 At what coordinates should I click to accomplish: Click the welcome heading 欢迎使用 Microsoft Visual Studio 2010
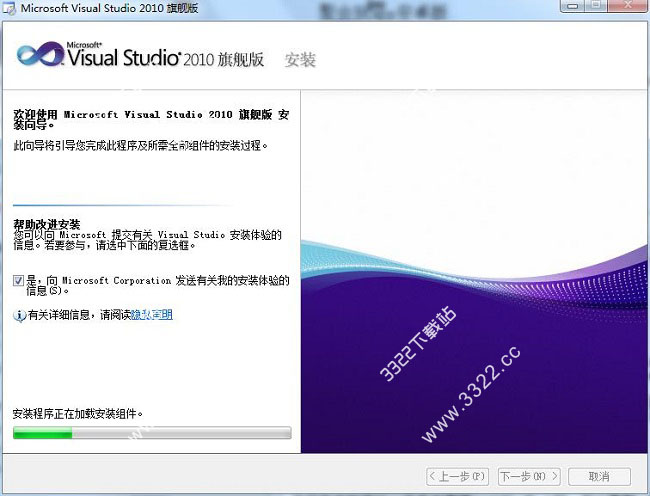click(151, 119)
